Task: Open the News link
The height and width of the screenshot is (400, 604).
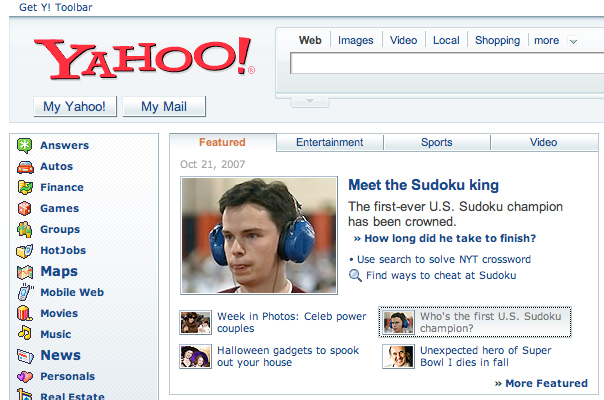Action: pos(60,355)
